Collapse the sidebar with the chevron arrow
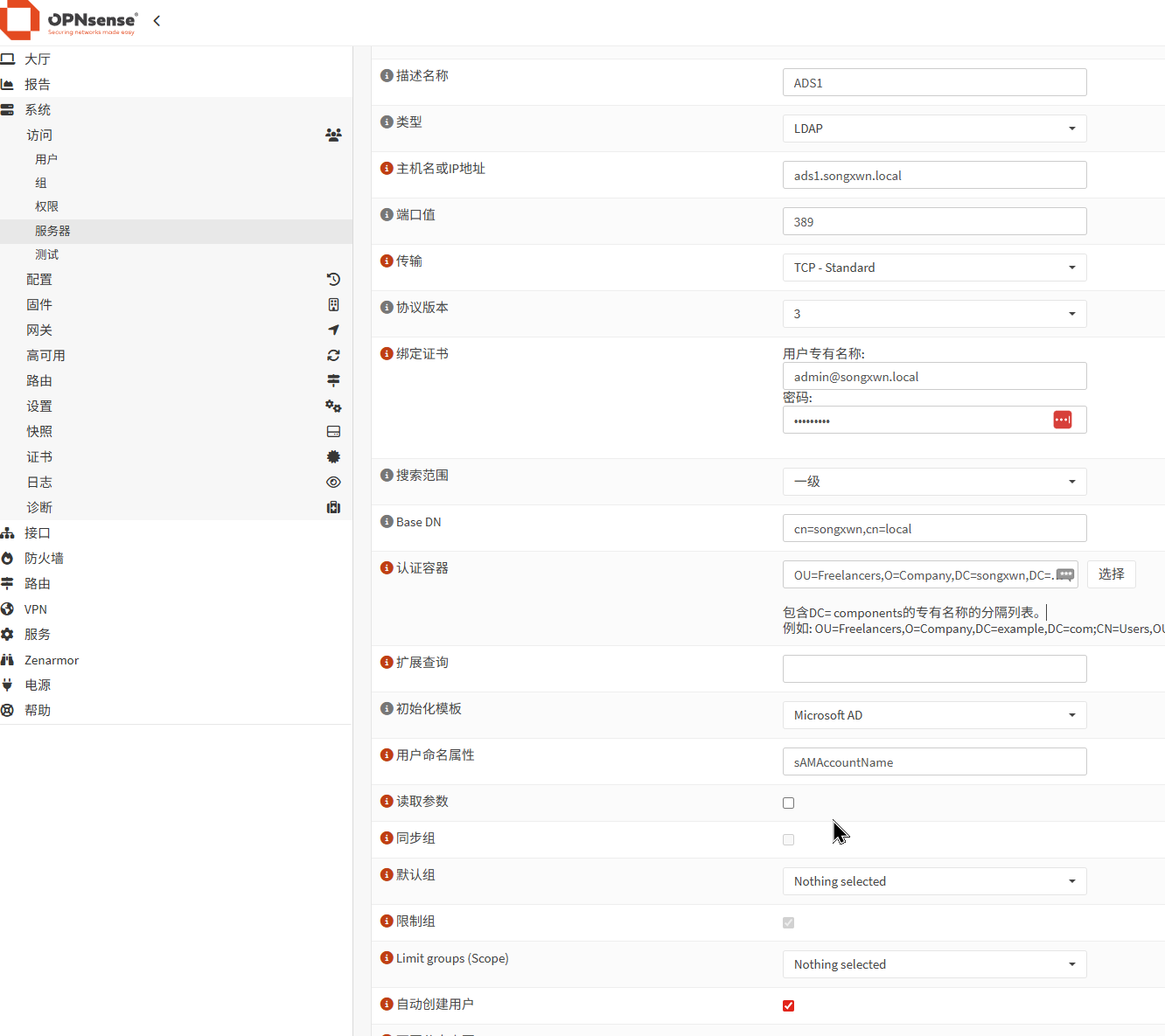Viewport: 1165px width, 1036px height. pos(157,21)
